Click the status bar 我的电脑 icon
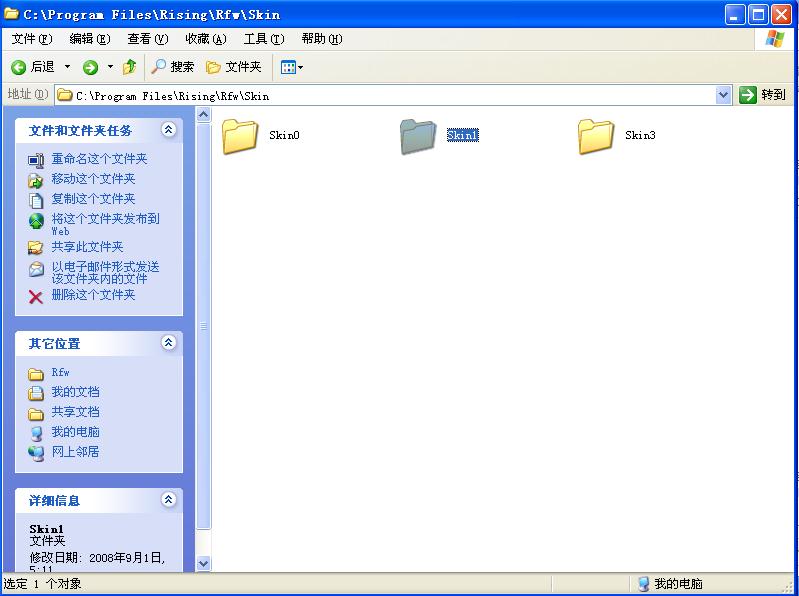This screenshot has height=596, width=799. pyautogui.click(x=643, y=584)
